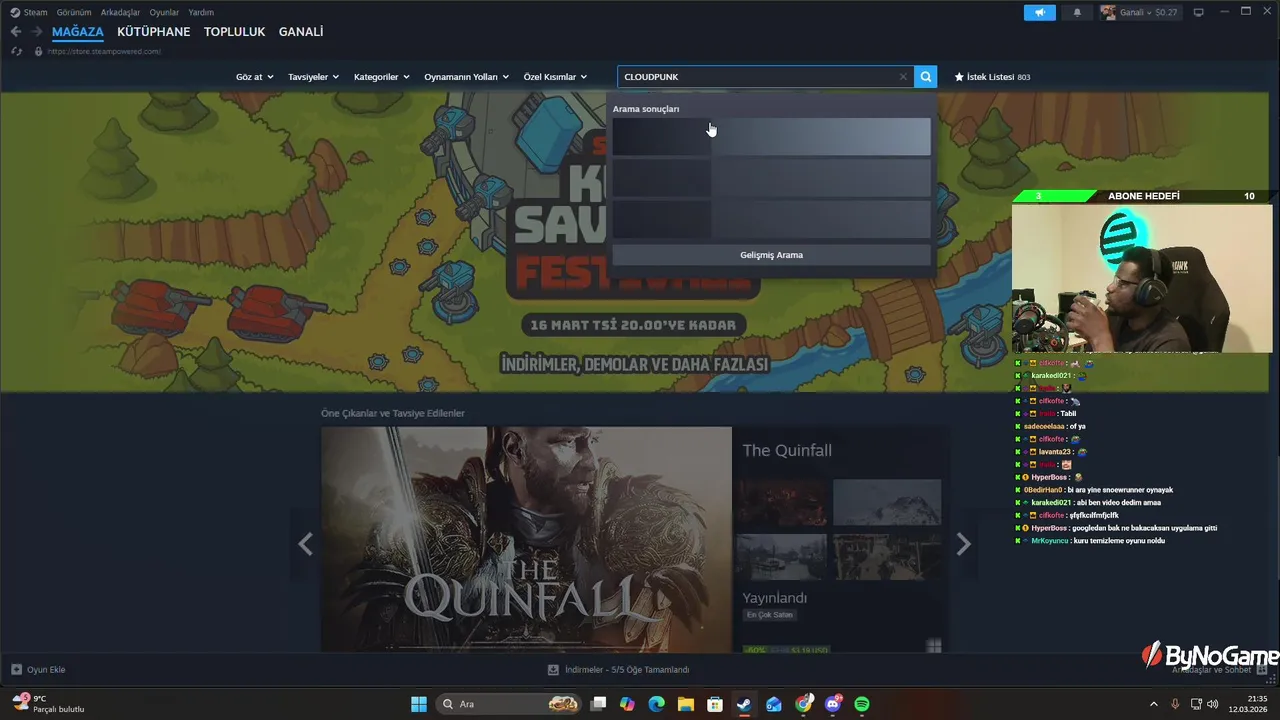
Task: Expand the Oynamanın Yolları dropdown
Action: [x=466, y=77]
